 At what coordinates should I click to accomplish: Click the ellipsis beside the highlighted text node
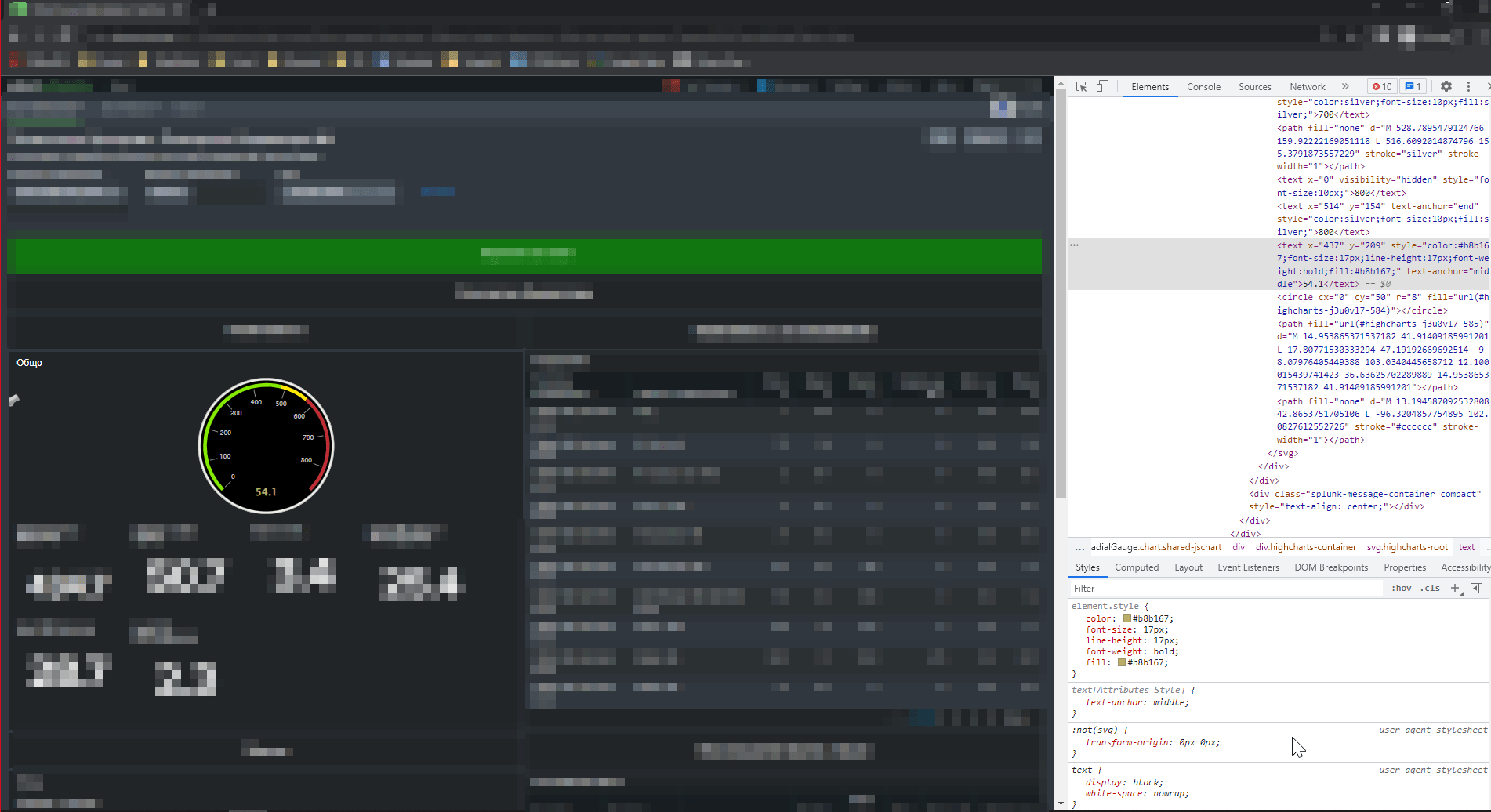1075,245
